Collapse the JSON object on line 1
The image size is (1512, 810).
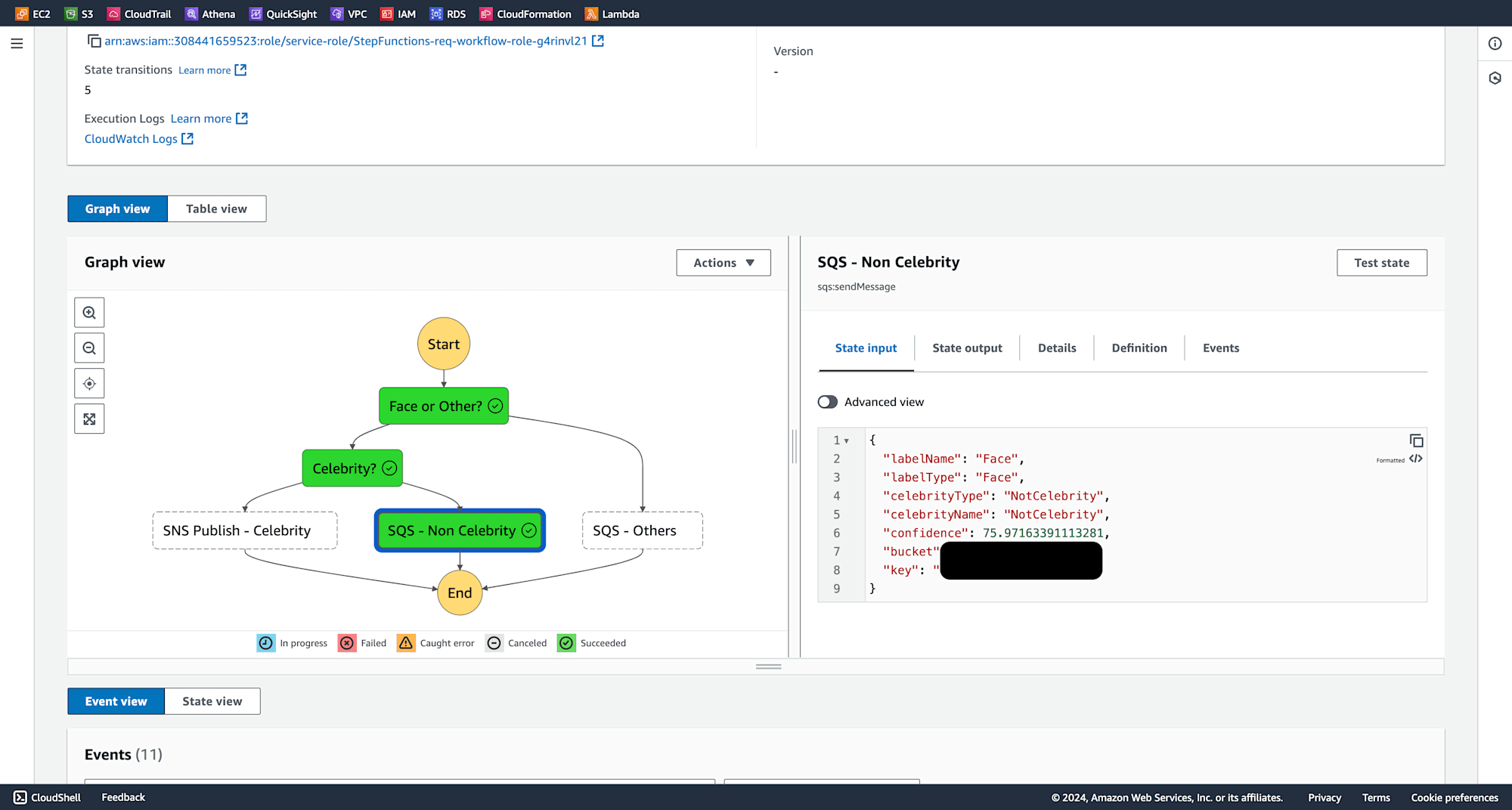point(847,441)
